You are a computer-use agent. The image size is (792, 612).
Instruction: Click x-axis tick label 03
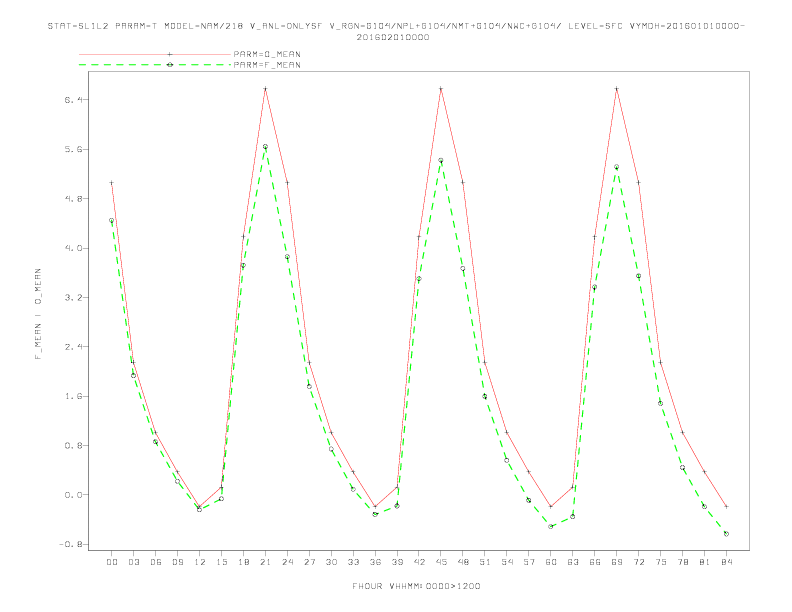click(133, 562)
